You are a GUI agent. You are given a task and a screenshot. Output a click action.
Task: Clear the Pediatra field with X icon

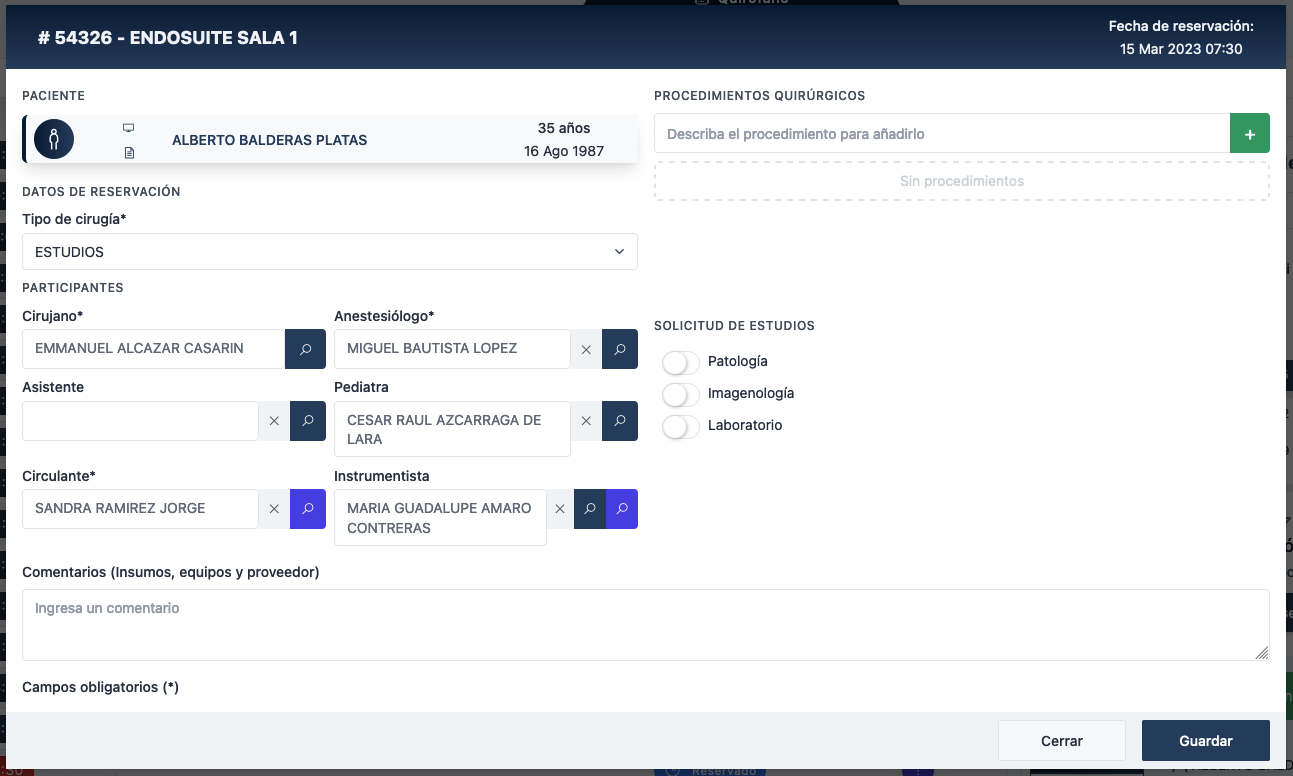586,421
